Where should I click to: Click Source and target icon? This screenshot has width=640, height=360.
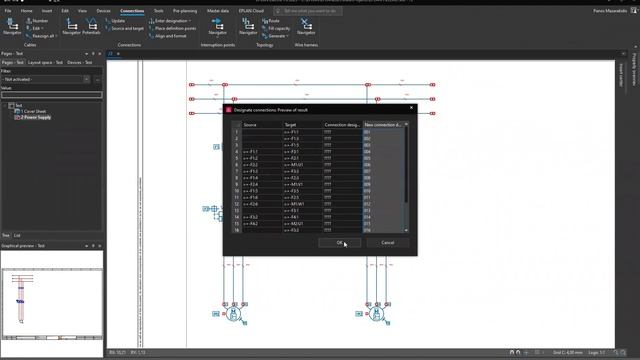(108, 28)
